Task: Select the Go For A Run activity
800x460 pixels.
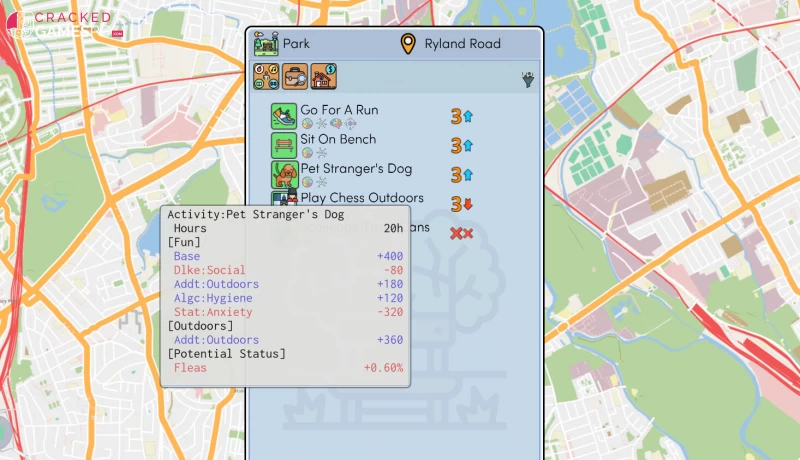Action: coord(339,109)
